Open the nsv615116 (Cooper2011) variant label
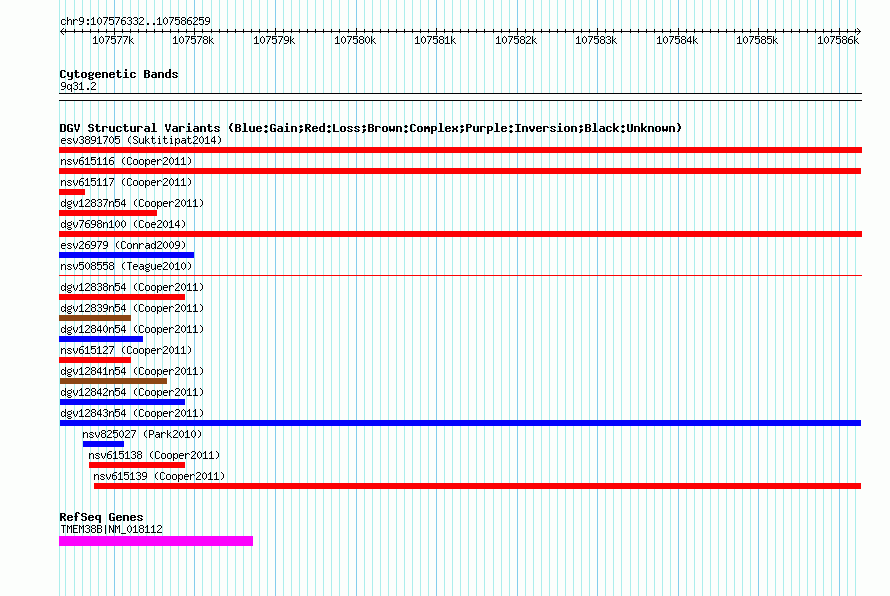Image resolution: width=890 pixels, height=596 pixels. click(126, 161)
